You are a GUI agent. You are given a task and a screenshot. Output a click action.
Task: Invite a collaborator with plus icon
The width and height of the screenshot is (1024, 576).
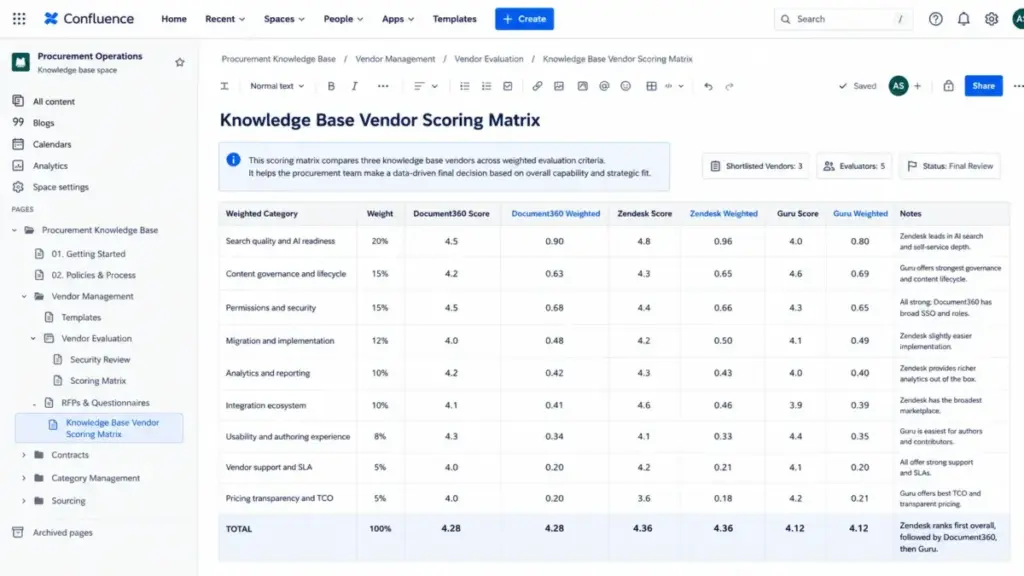tap(918, 86)
